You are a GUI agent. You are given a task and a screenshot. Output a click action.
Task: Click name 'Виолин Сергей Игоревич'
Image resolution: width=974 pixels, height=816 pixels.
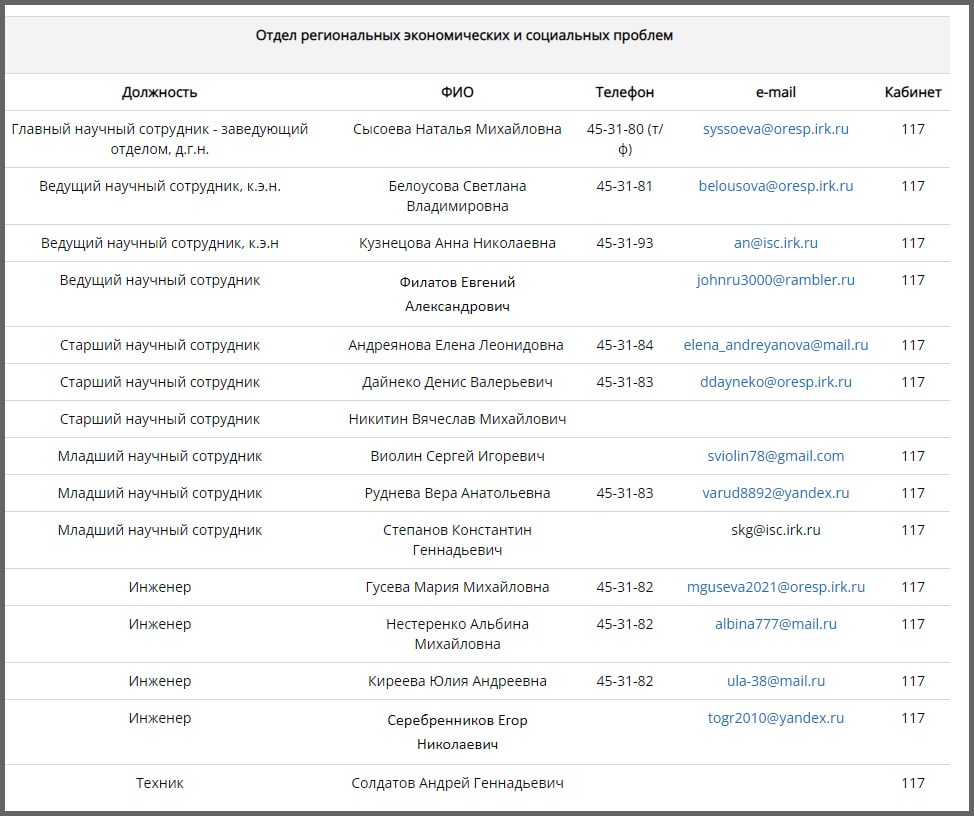(x=457, y=456)
